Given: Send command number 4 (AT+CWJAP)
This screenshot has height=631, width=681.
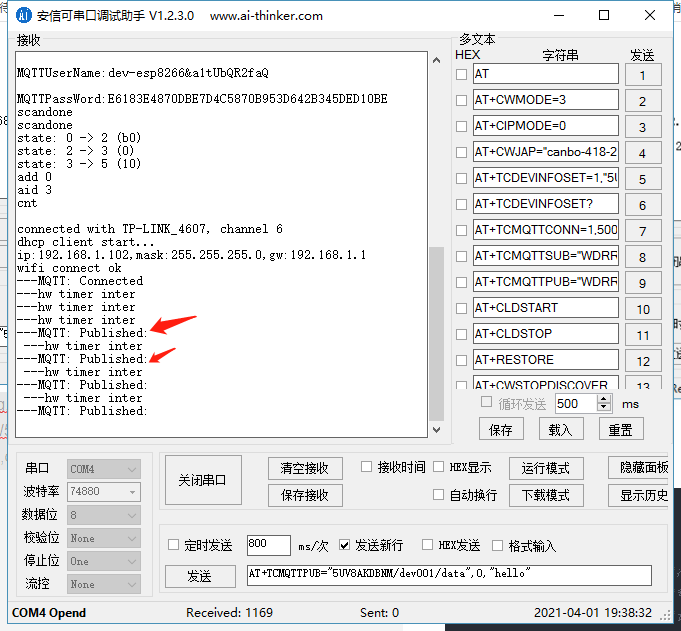Looking at the screenshot, I should pyautogui.click(x=643, y=153).
